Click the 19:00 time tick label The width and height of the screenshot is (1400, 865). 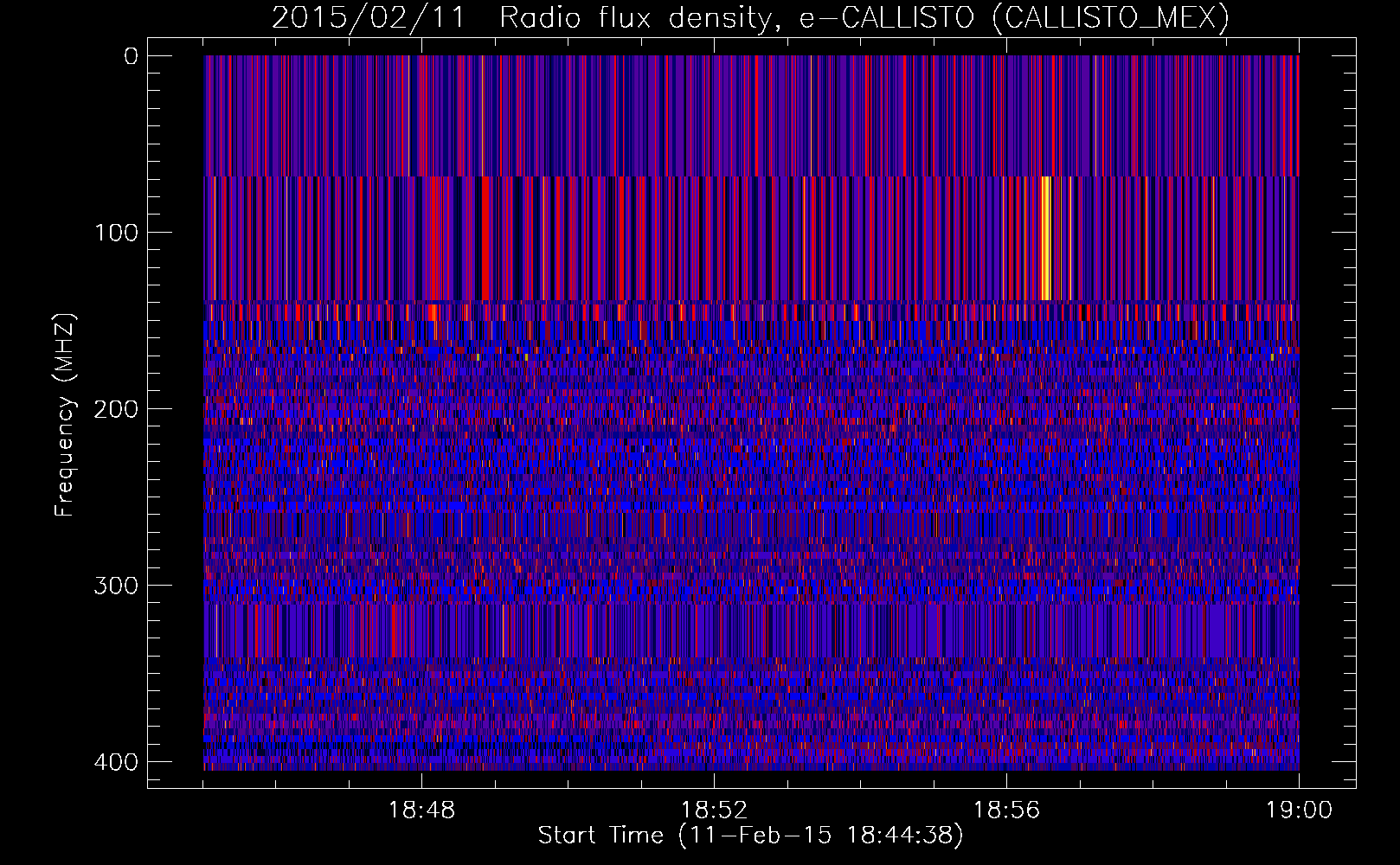[1299, 811]
